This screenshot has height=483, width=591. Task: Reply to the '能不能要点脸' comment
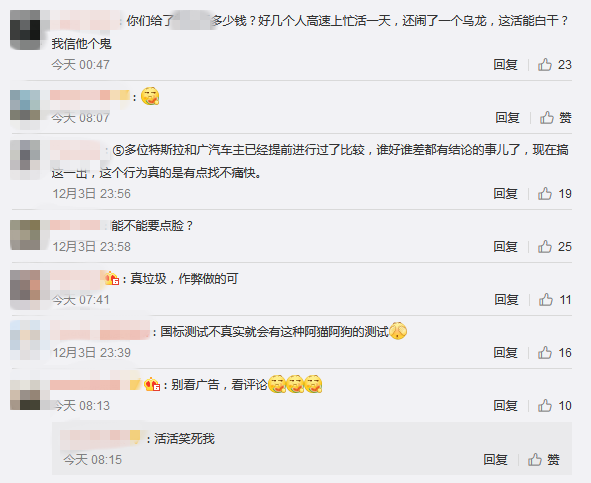click(505, 247)
